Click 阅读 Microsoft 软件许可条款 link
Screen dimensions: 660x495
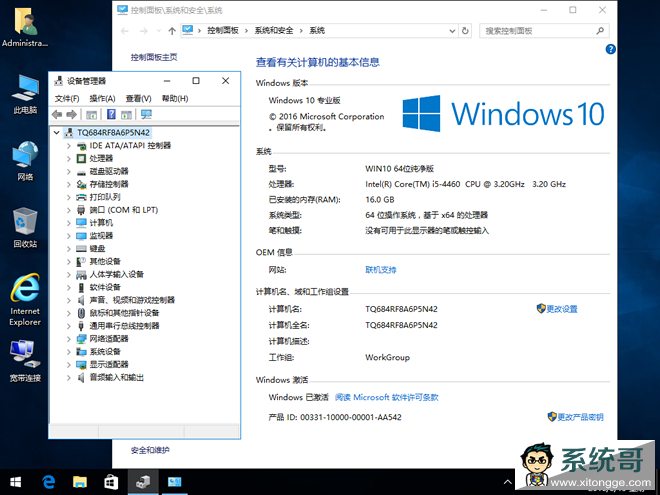coord(387,397)
